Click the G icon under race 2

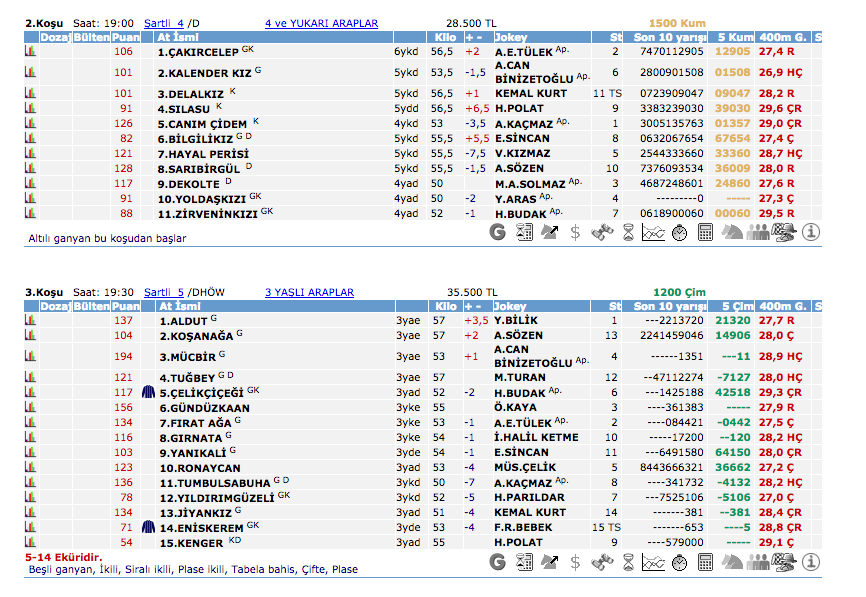[498, 233]
